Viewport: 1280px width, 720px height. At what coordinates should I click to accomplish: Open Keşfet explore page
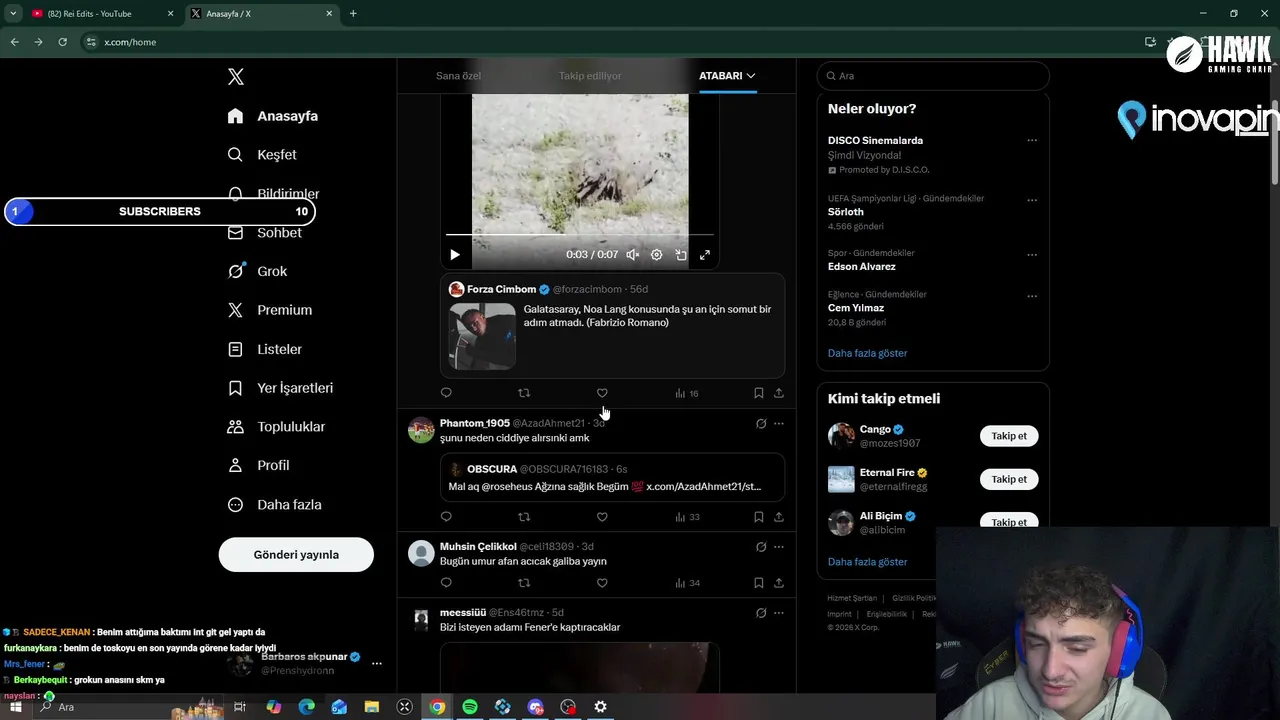262,155
